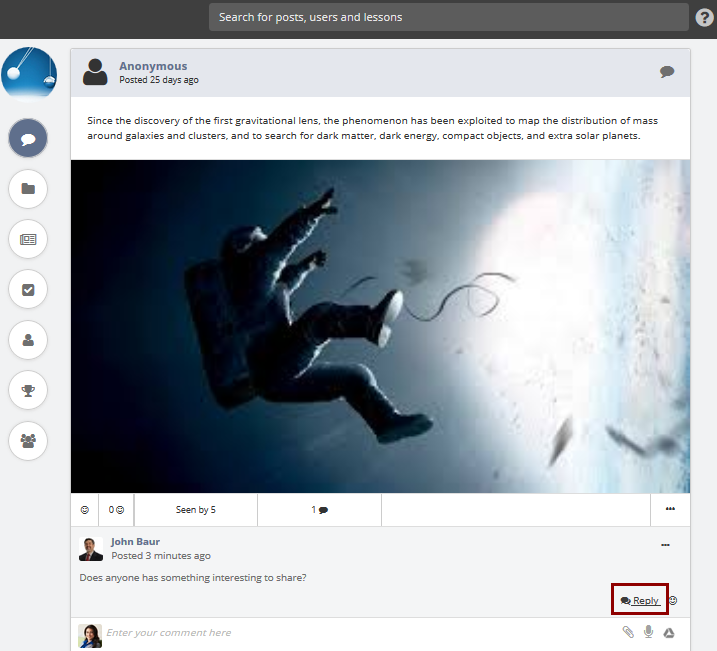This screenshot has height=651, width=717.
Task: Open John Baur's profile name link
Action: [135, 542]
